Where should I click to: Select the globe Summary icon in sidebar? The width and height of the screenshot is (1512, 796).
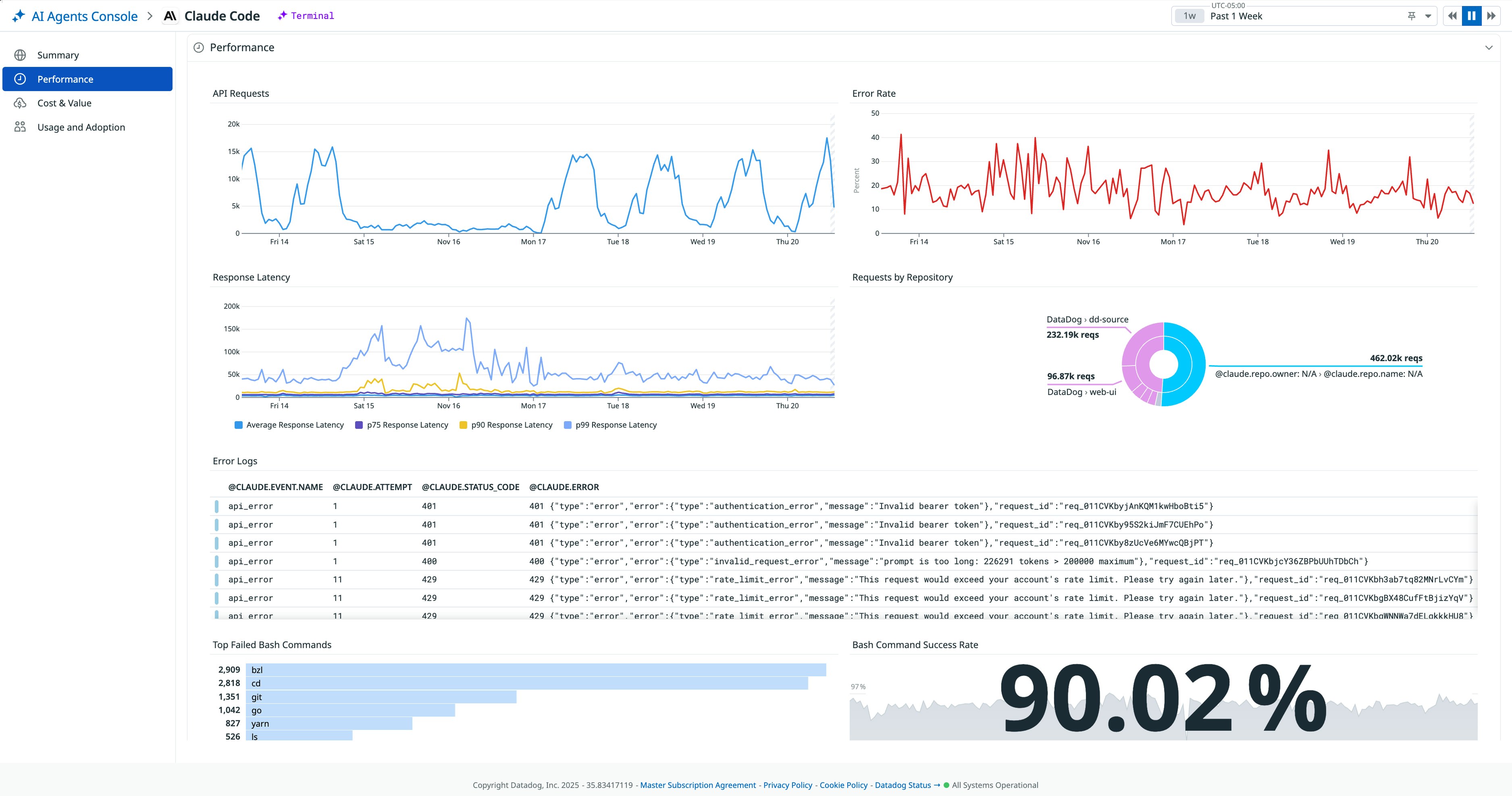[21, 54]
